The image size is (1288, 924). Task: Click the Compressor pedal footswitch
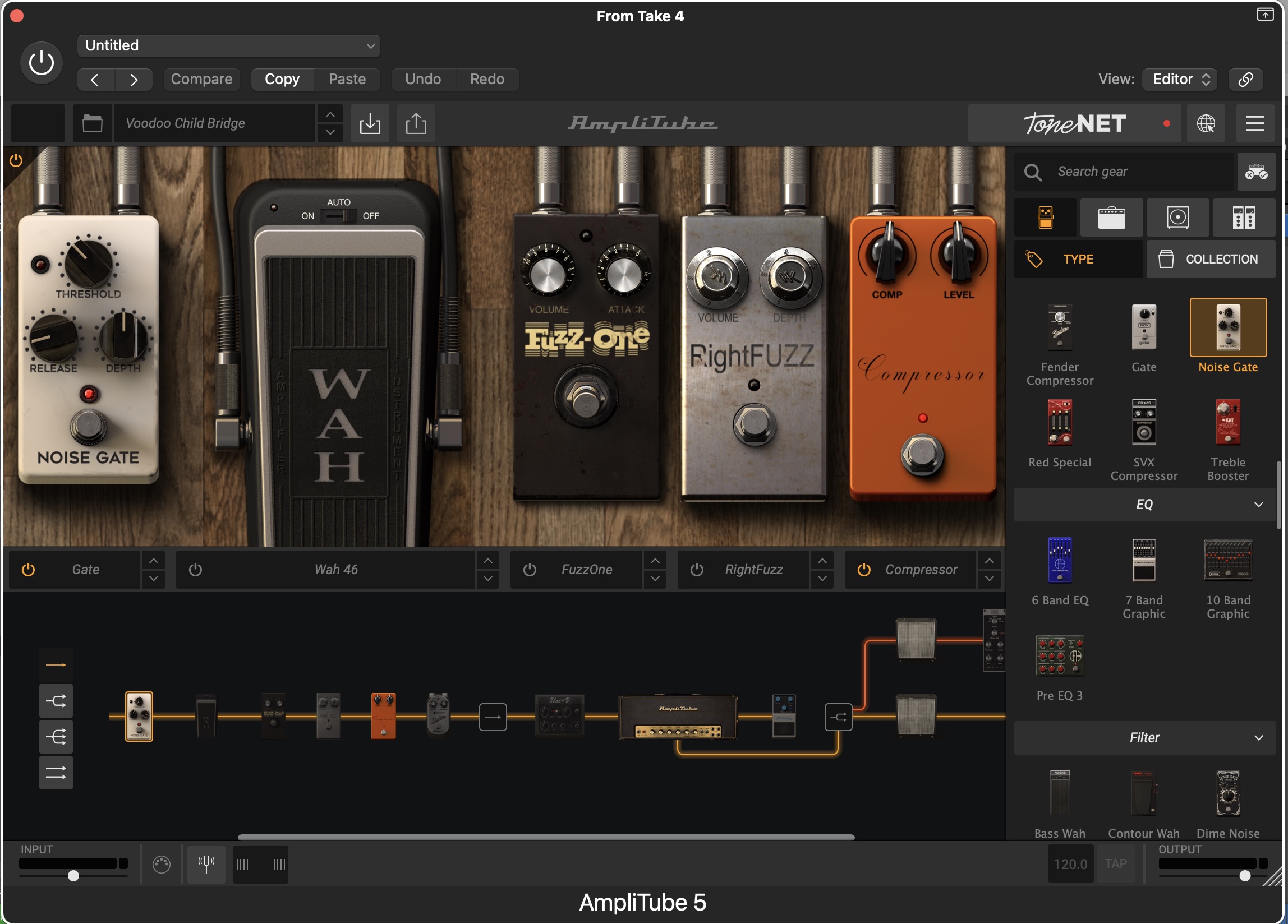[922, 455]
